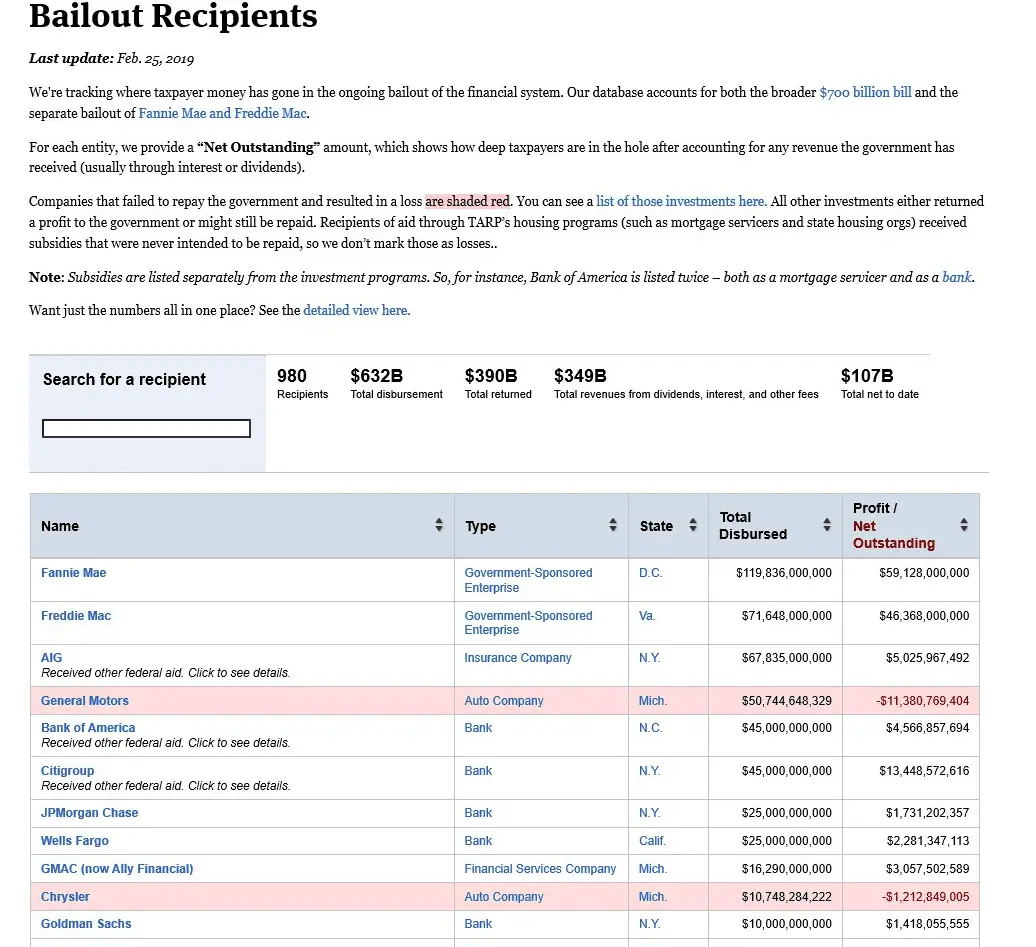
Task: Click N.Y. state in JPMorgan Chase row
Action: coord(649,813)
